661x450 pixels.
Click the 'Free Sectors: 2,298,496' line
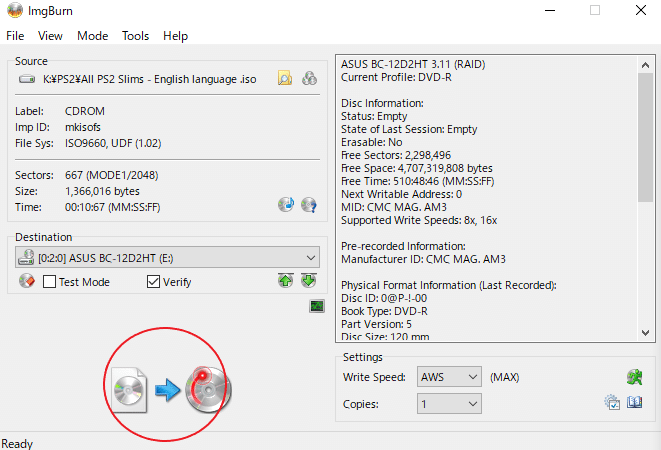[396, 155]
